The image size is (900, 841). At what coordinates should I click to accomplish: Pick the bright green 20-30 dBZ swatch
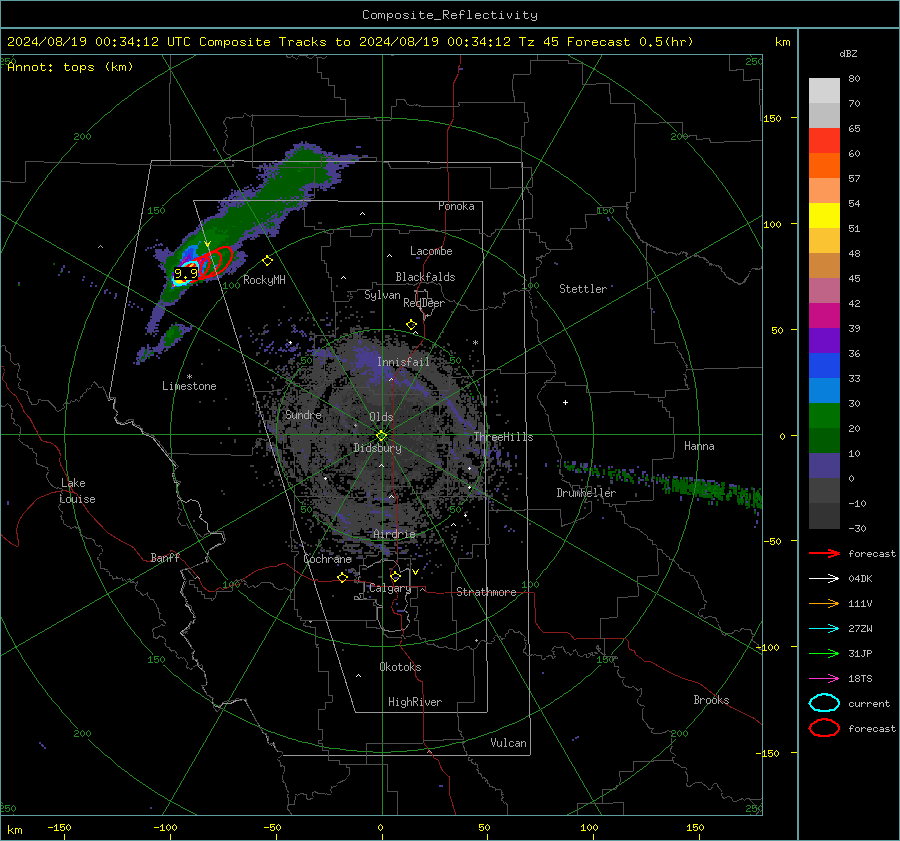click(824, 416)
